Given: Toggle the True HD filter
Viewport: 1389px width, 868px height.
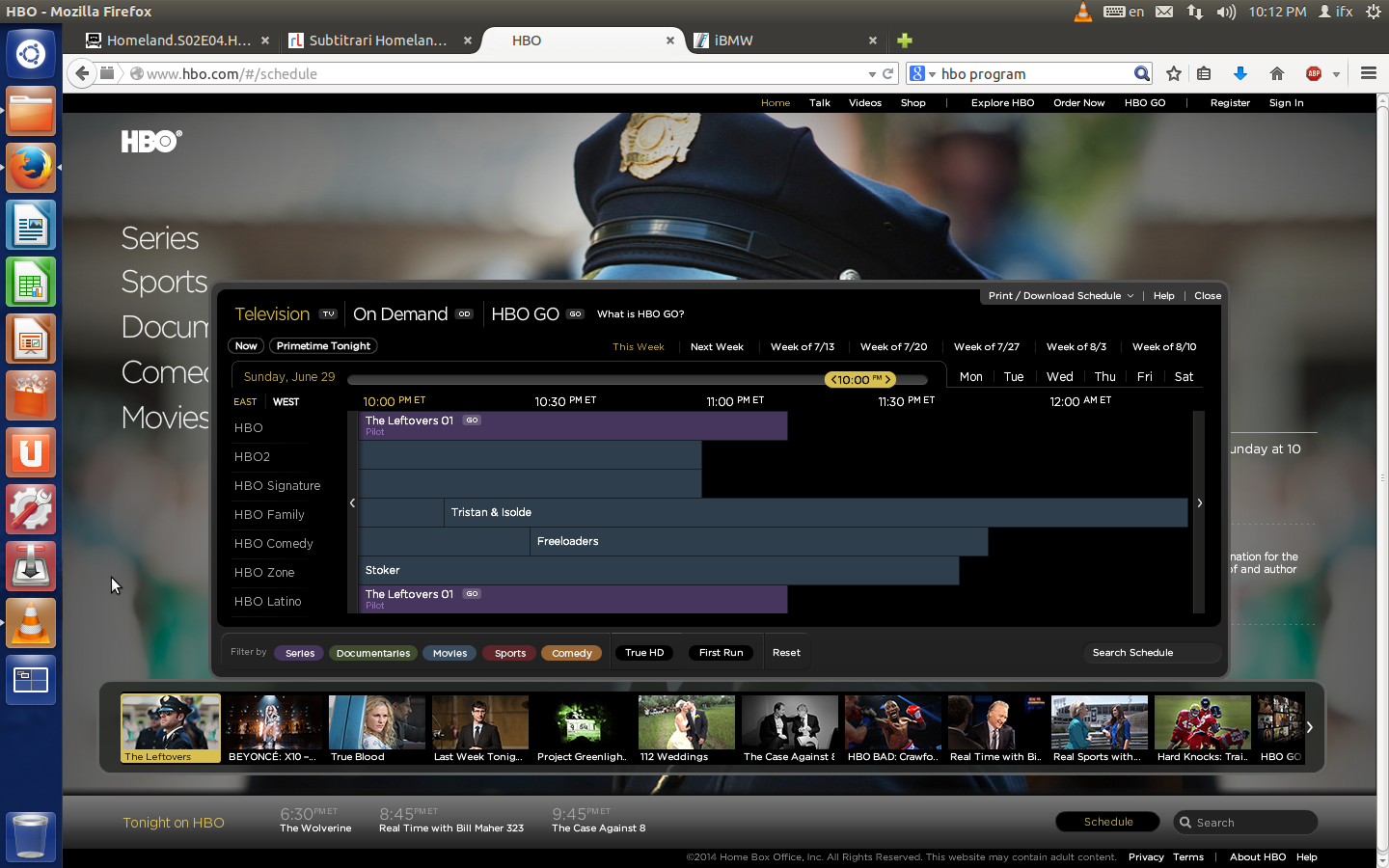Looking at the screenshot, I should pyautogui.click(x=644, y=653).
